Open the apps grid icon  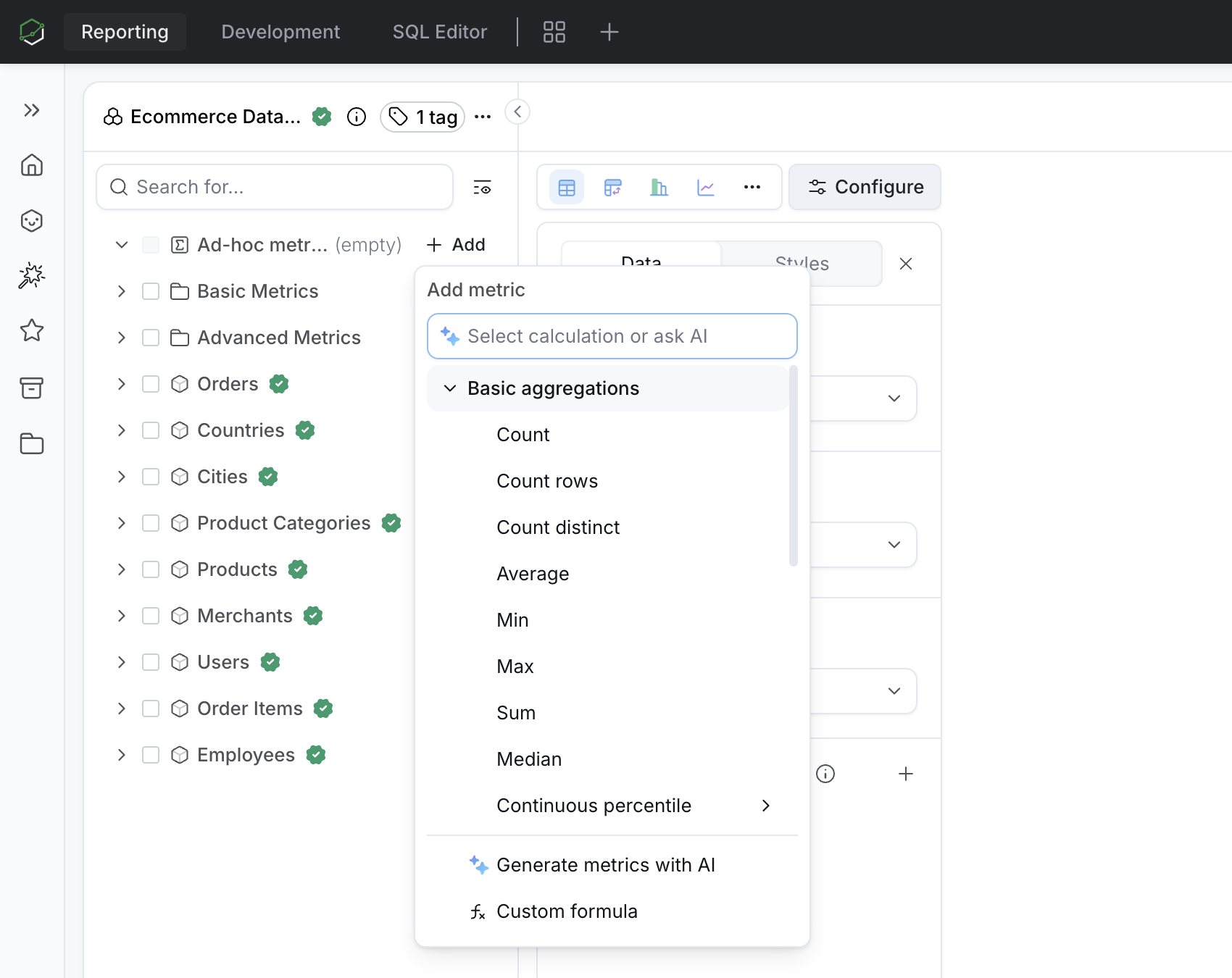[x=554, y=32]
